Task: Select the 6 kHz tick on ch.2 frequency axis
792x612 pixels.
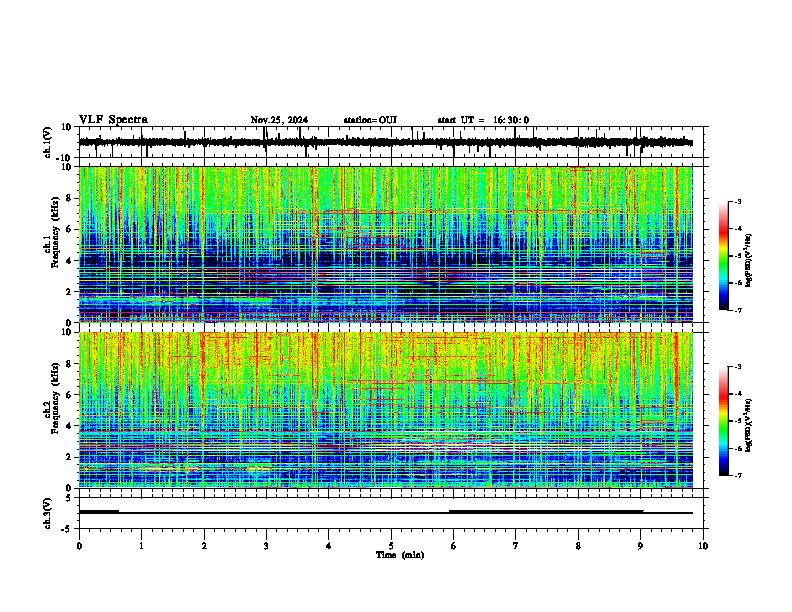Action: click(69, 394)
